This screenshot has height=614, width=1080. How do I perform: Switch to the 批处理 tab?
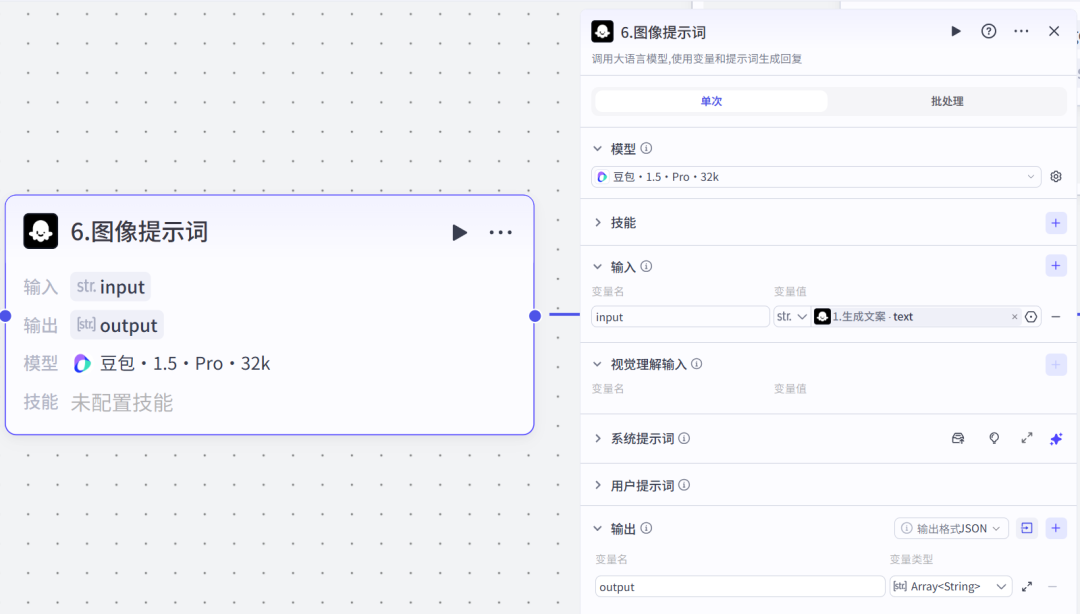(947, 101)
